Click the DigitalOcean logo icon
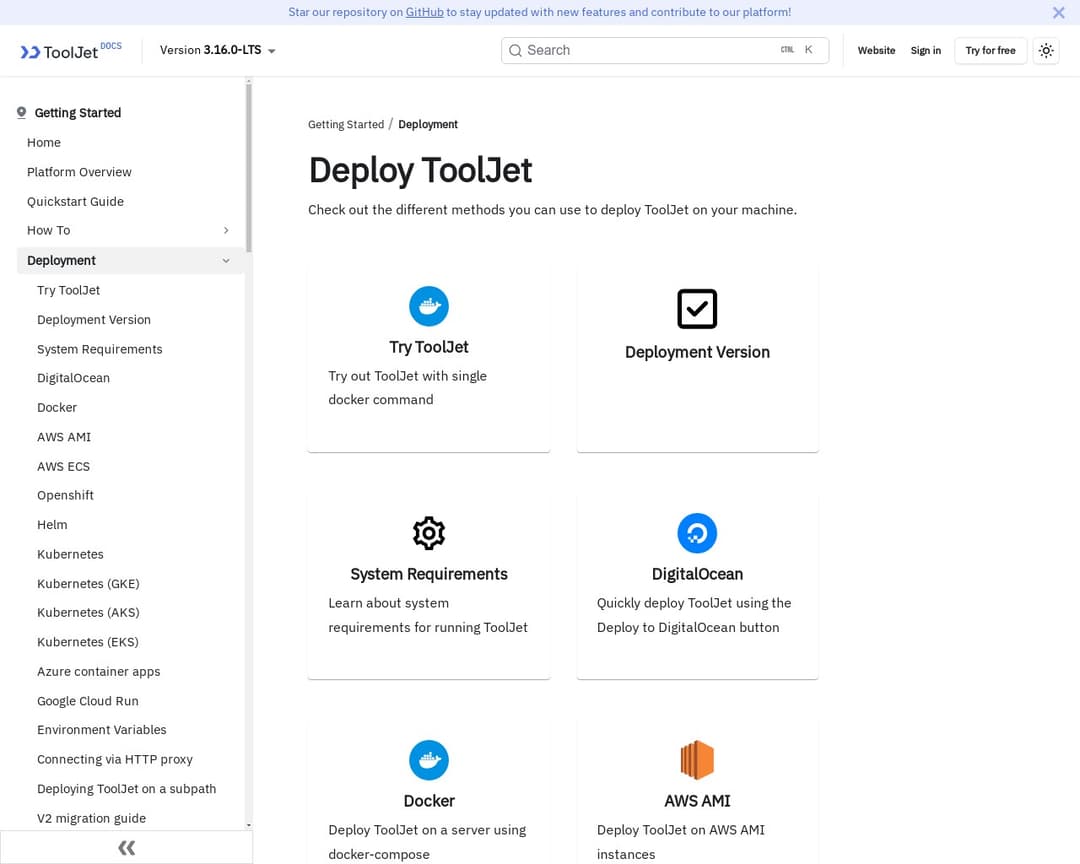Screen dimensions: 1080x864 point(697,533)
